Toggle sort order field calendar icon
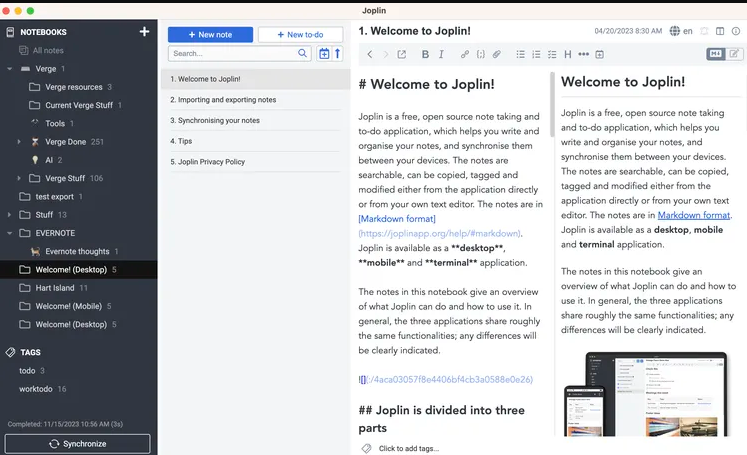Viewport: 747px width, 455px height. click(324, 53)
